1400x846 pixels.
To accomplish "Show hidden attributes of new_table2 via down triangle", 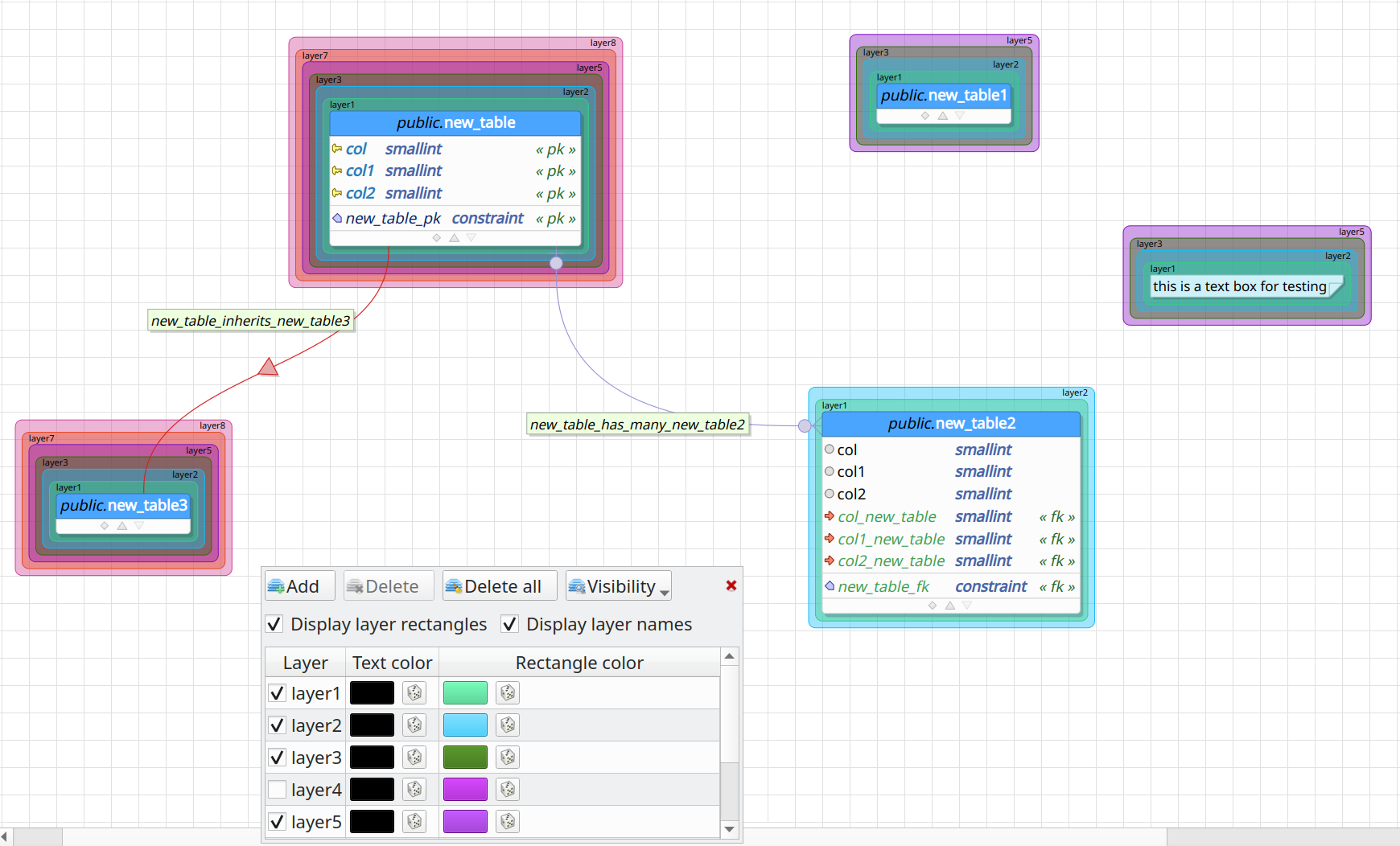I will [967, 605].
